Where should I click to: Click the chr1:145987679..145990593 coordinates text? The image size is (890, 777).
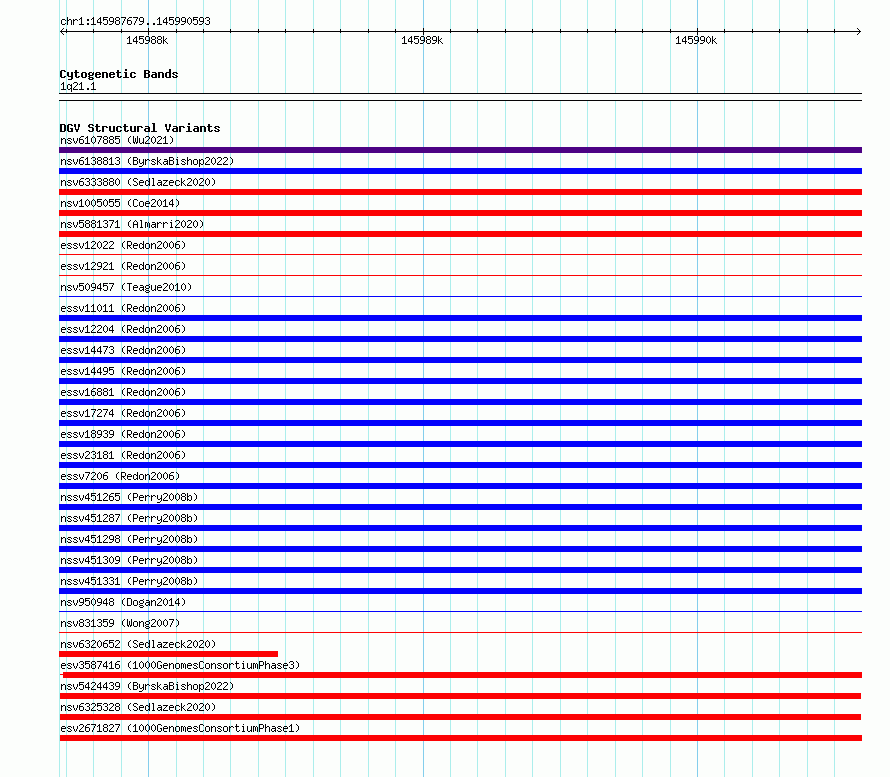tap(135, 21)
